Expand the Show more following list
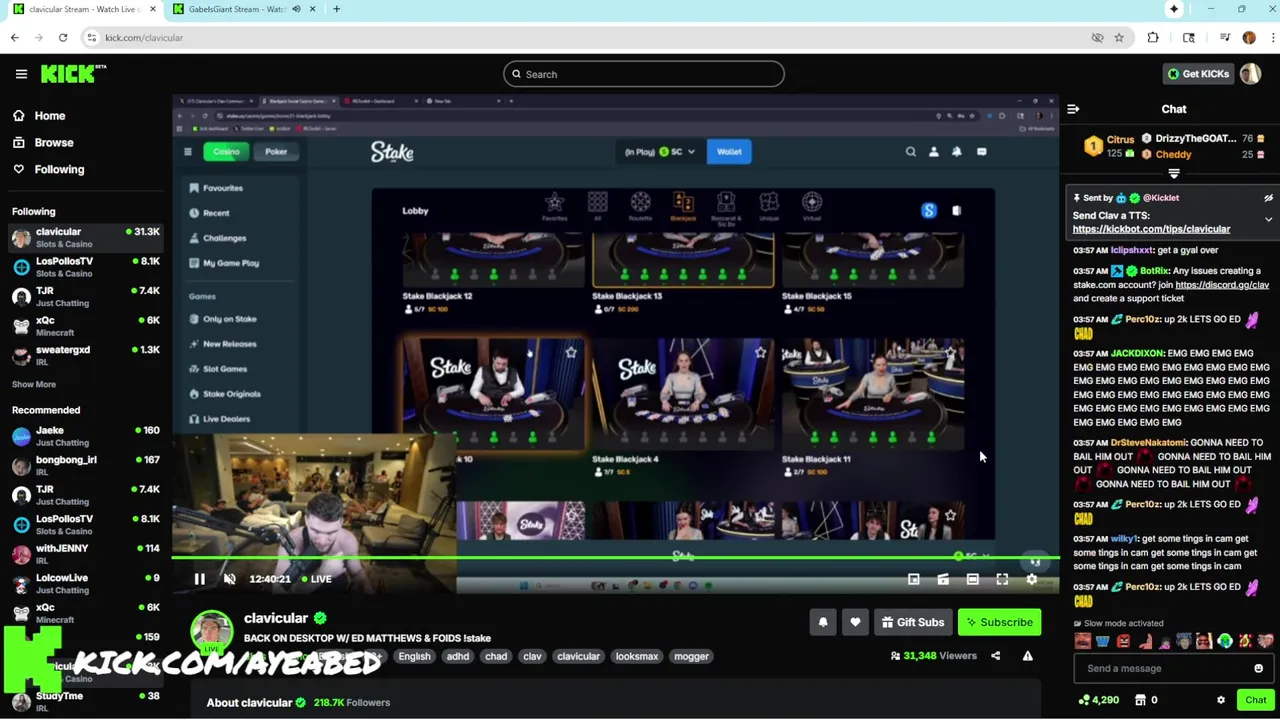1280x720 pixels. (34, 384)
